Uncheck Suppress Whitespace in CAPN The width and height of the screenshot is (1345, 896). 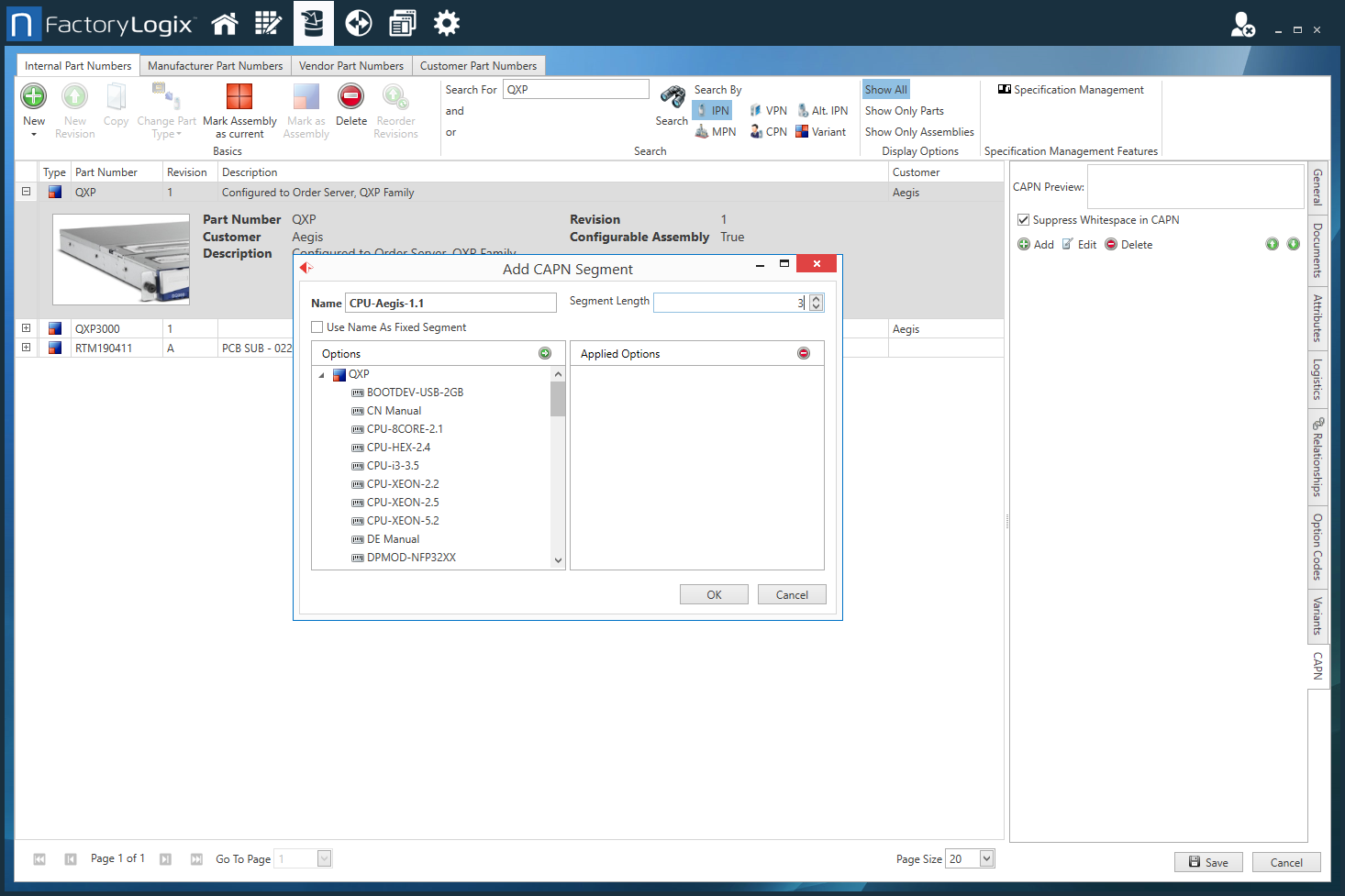point(1022,219)
